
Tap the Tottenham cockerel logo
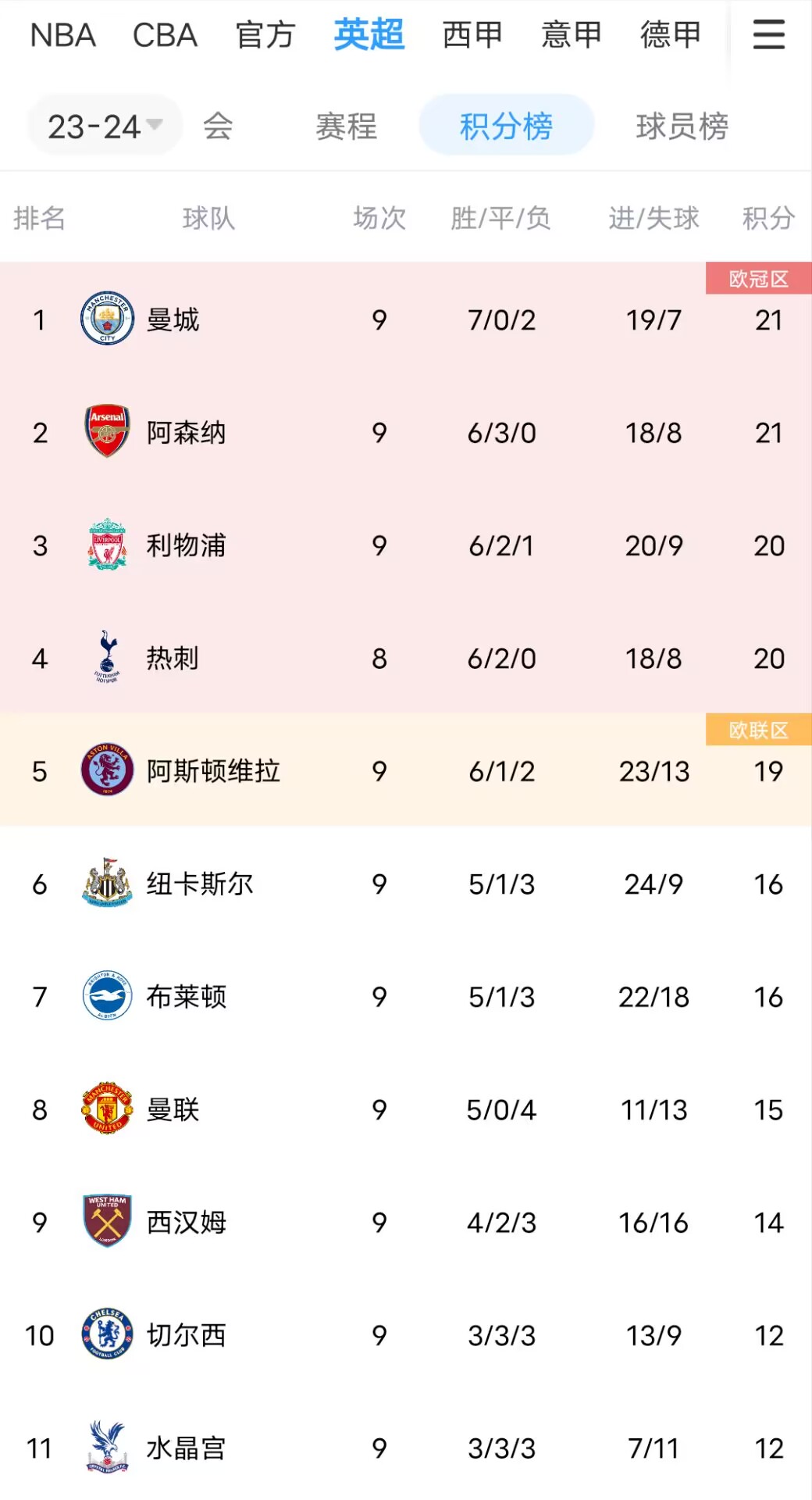(107, 657)
